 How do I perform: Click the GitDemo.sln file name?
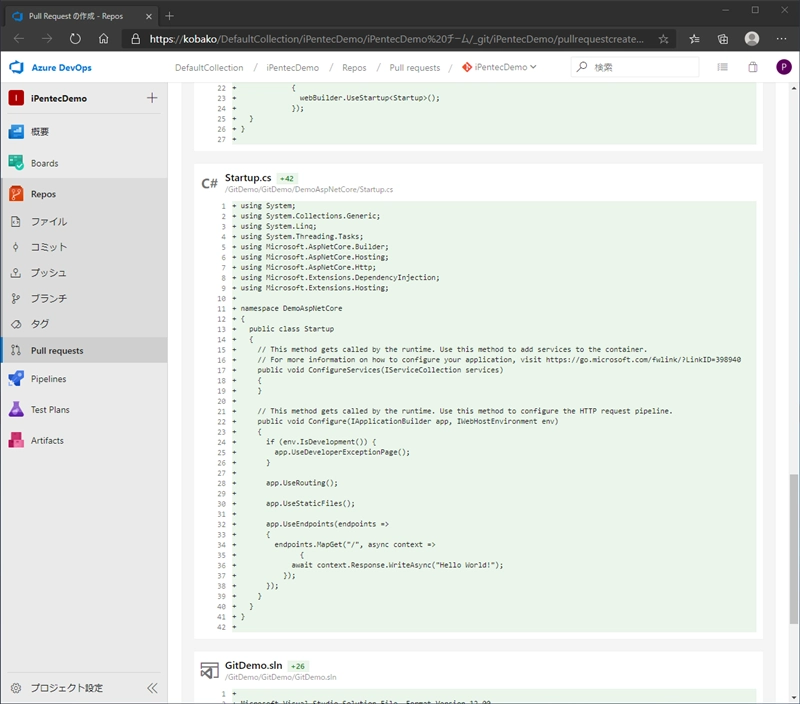coord(254,665)
